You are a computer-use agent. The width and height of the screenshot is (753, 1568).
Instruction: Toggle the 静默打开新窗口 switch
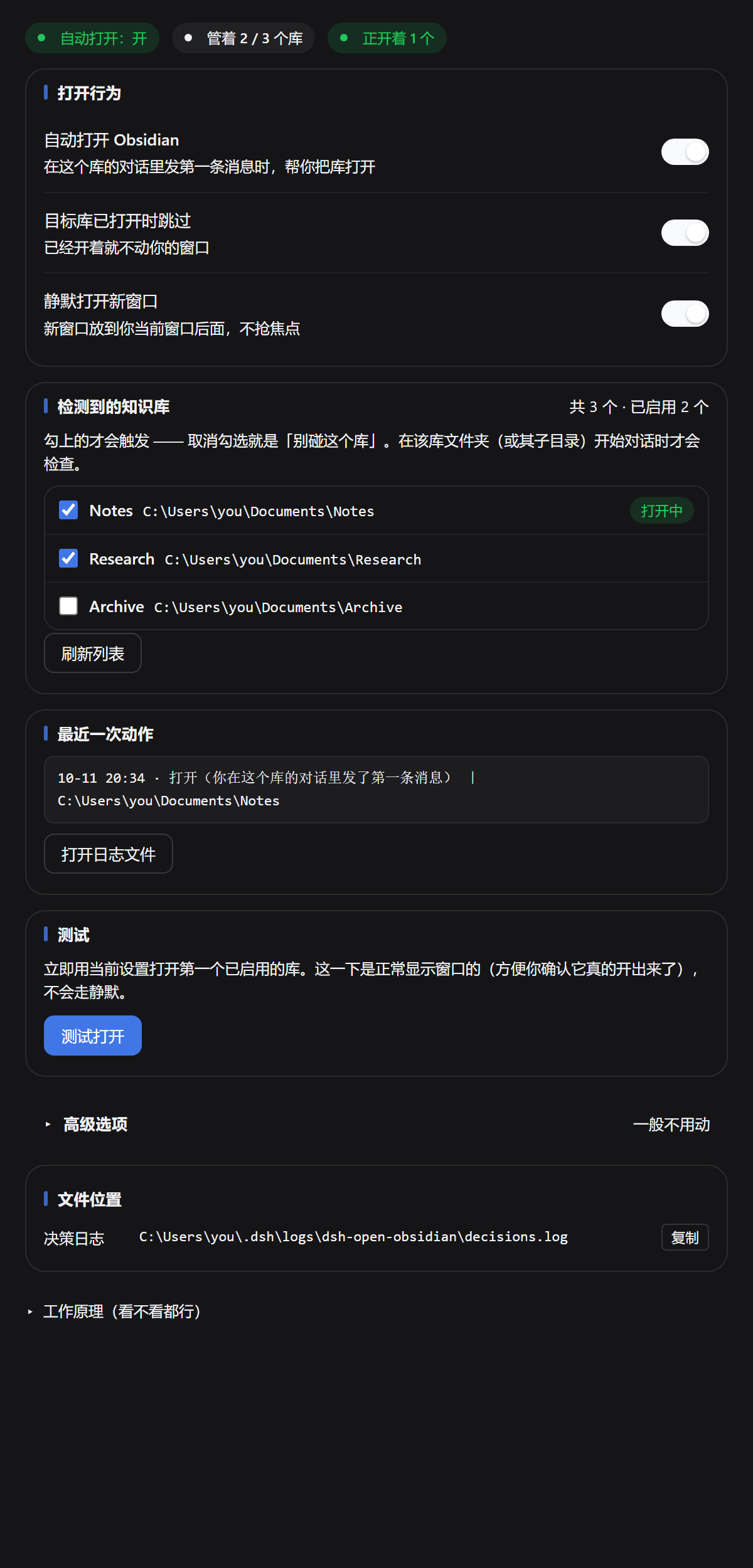[685, 314]
